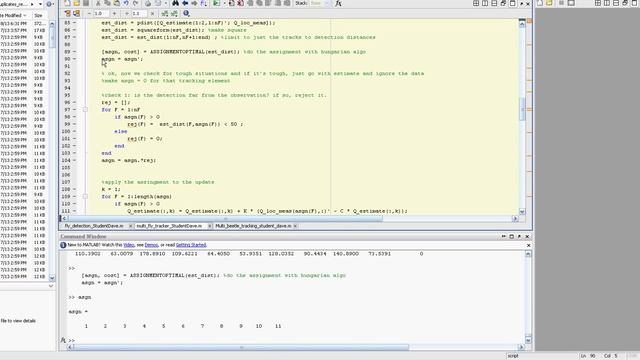Open the fx function browser
Viewport: 640px width, 360px height.
tap(338, 3)
